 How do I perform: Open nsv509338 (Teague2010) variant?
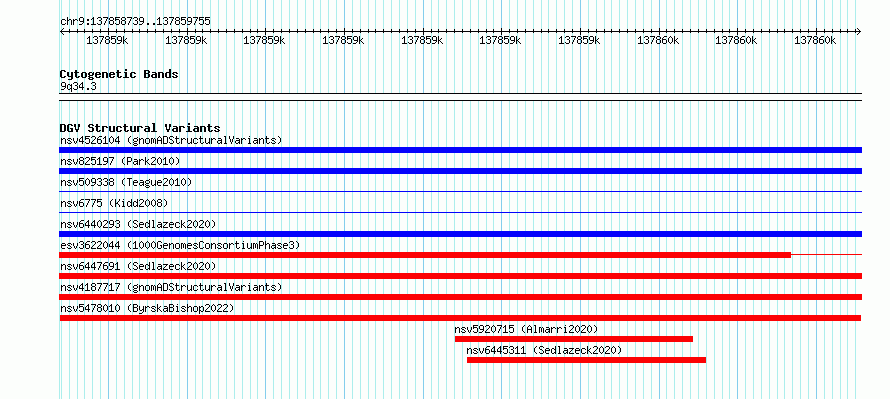126,182
